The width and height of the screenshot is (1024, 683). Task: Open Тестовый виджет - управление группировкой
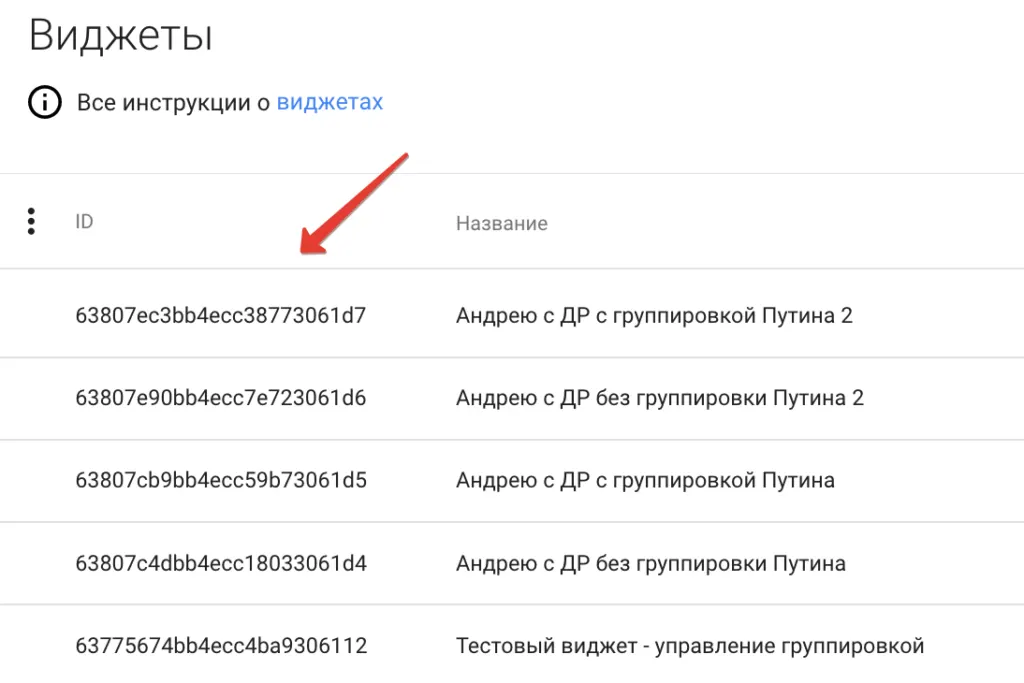pos(690,646)
